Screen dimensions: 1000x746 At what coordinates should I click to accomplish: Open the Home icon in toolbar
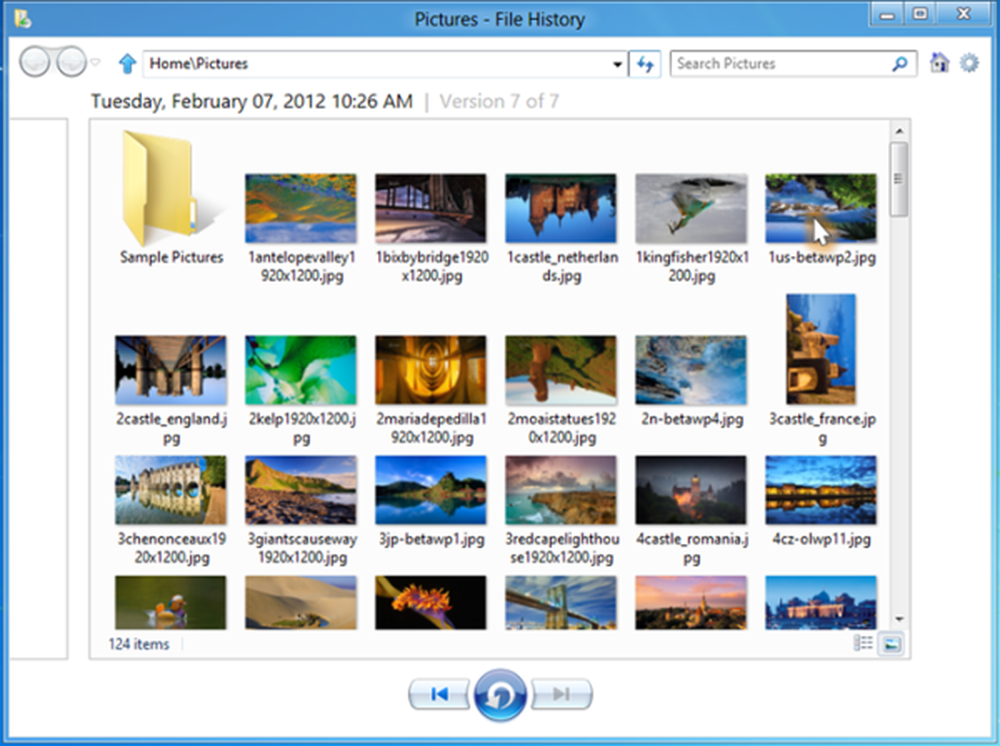pos(939,62)
